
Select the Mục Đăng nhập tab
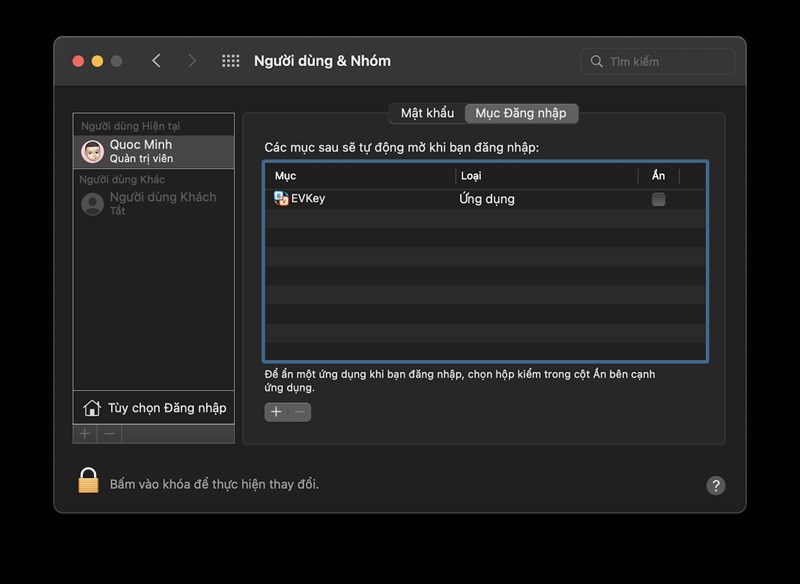[x=521, y=113]
